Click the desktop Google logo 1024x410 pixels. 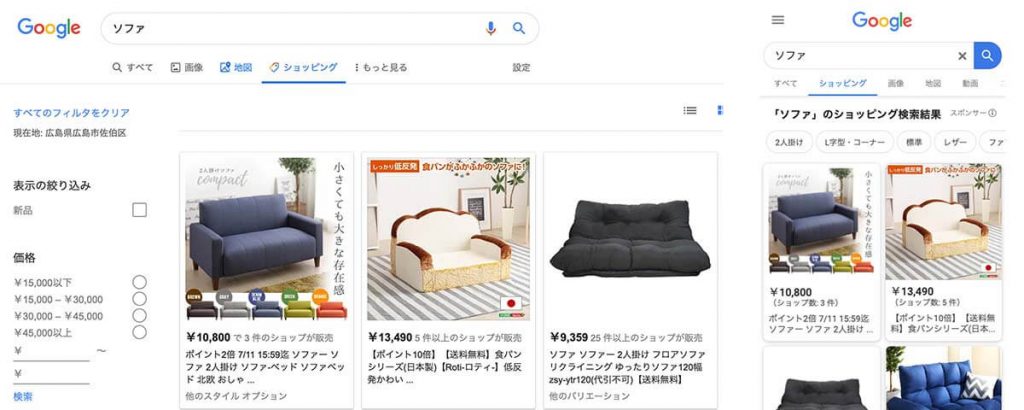pos(49,28)
